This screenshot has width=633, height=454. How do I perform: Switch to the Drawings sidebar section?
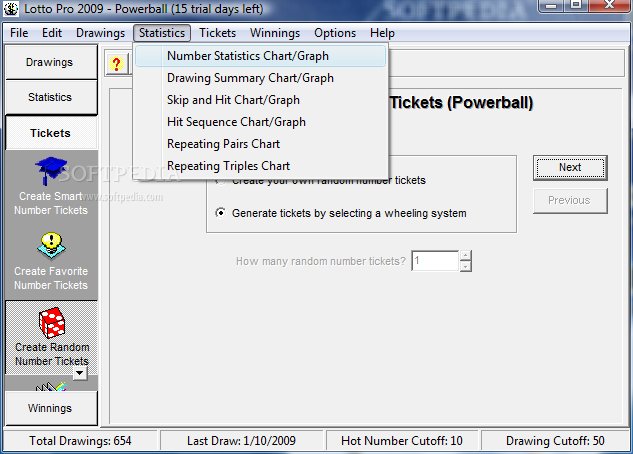[x=51, y=62]
